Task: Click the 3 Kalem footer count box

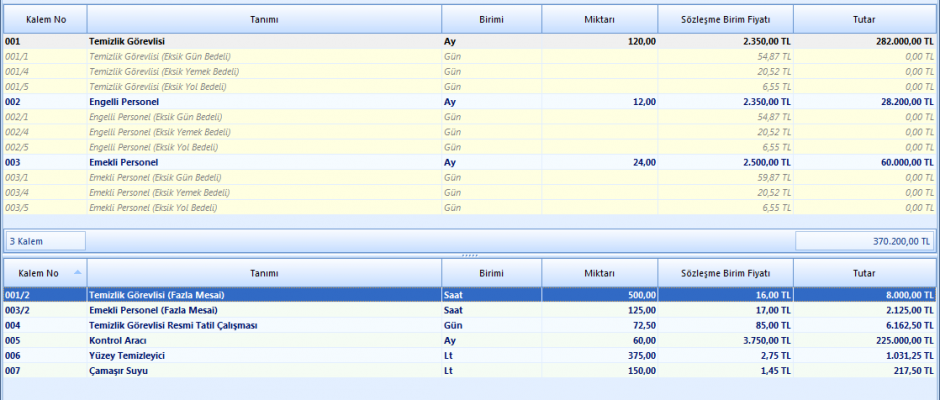Action: [44, 241]
